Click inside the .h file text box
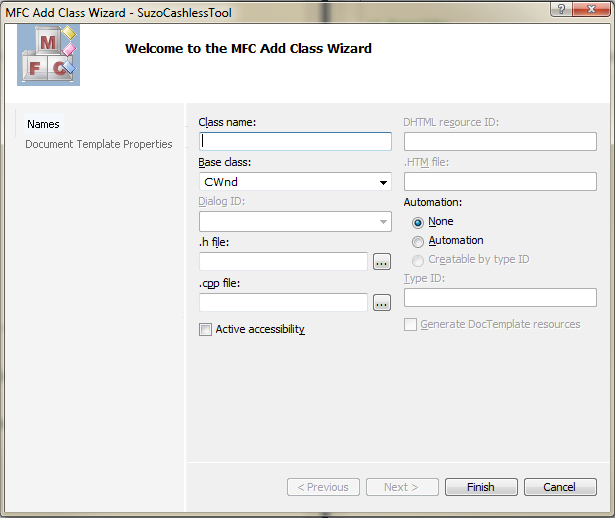The image size is (615, 518). [283, 262]
